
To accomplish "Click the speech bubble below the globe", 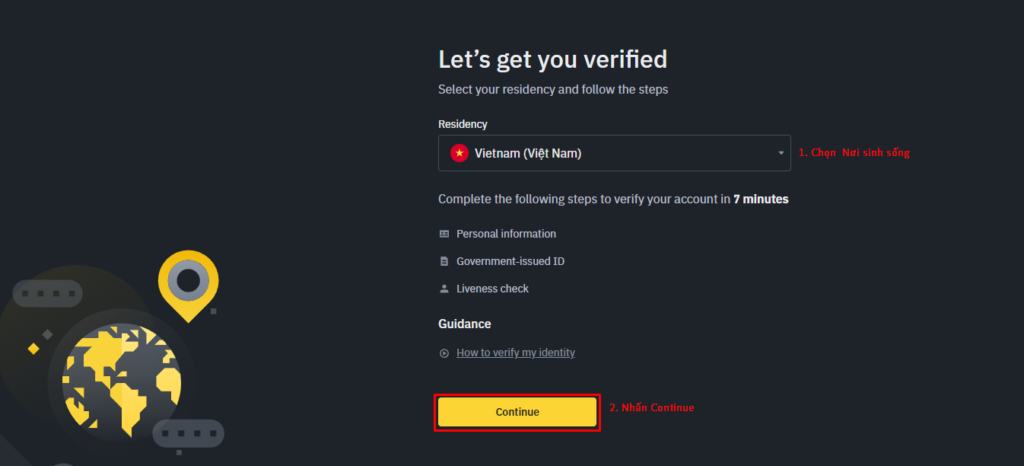I will pos(188,435).
